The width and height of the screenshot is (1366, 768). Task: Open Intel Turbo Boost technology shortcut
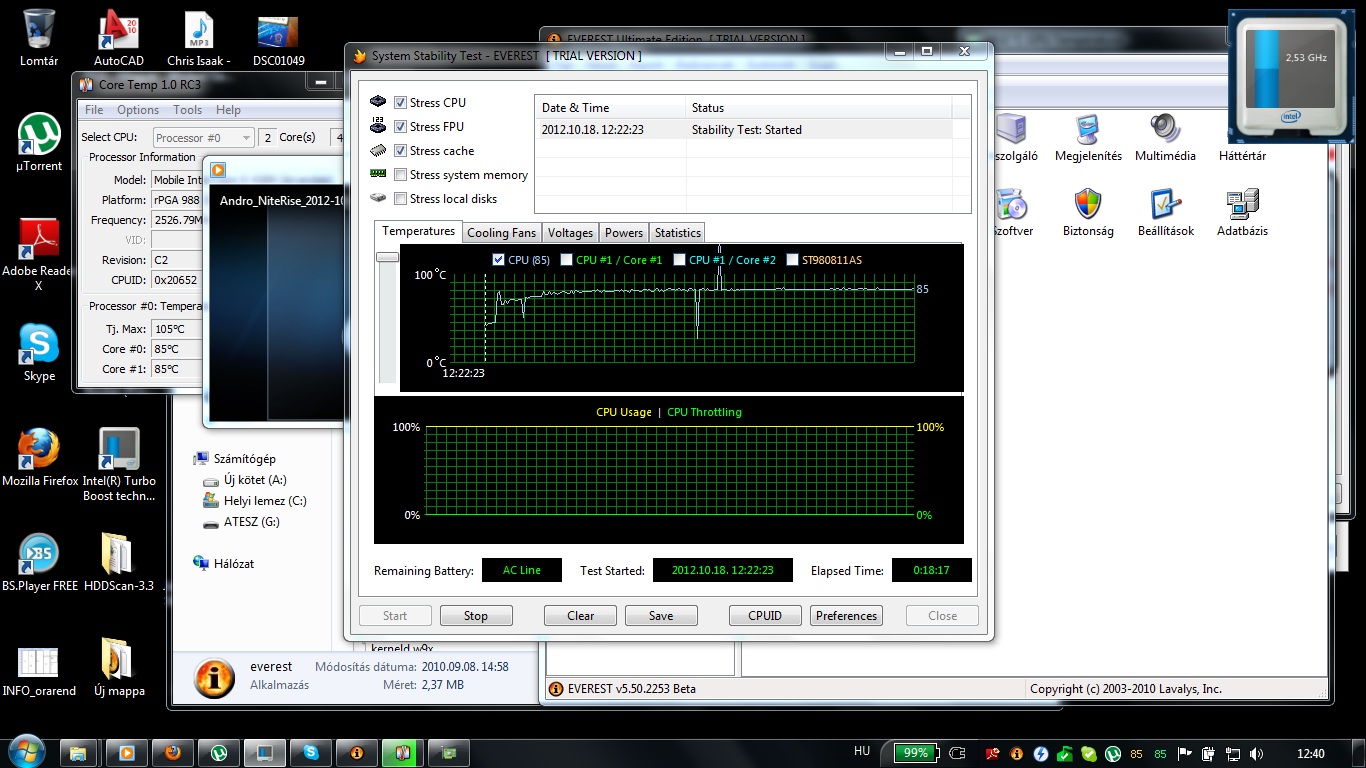point(119,465)
